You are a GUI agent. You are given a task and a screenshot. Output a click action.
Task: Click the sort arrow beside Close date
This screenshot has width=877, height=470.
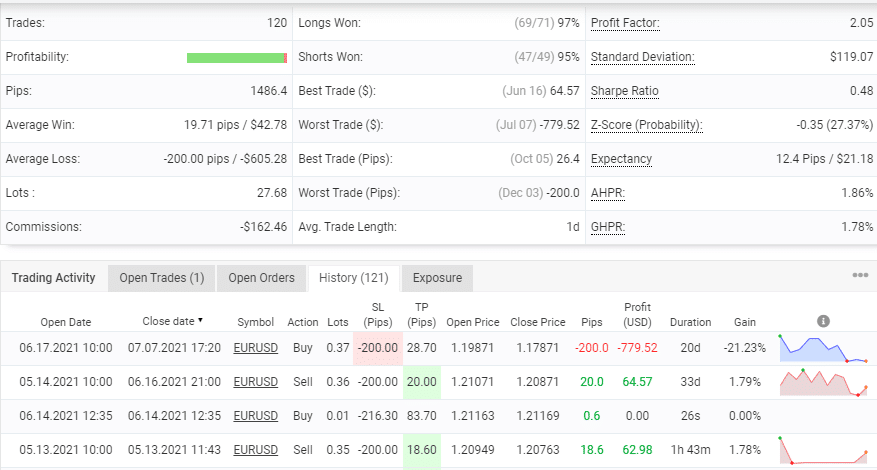click(200, 321)
